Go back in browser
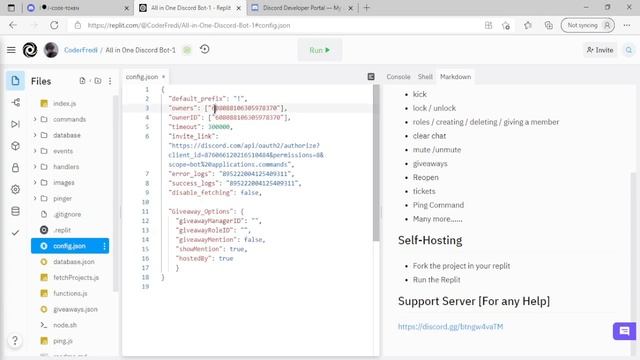The height and width of the screenshot is (360, 640). [13, 25]
